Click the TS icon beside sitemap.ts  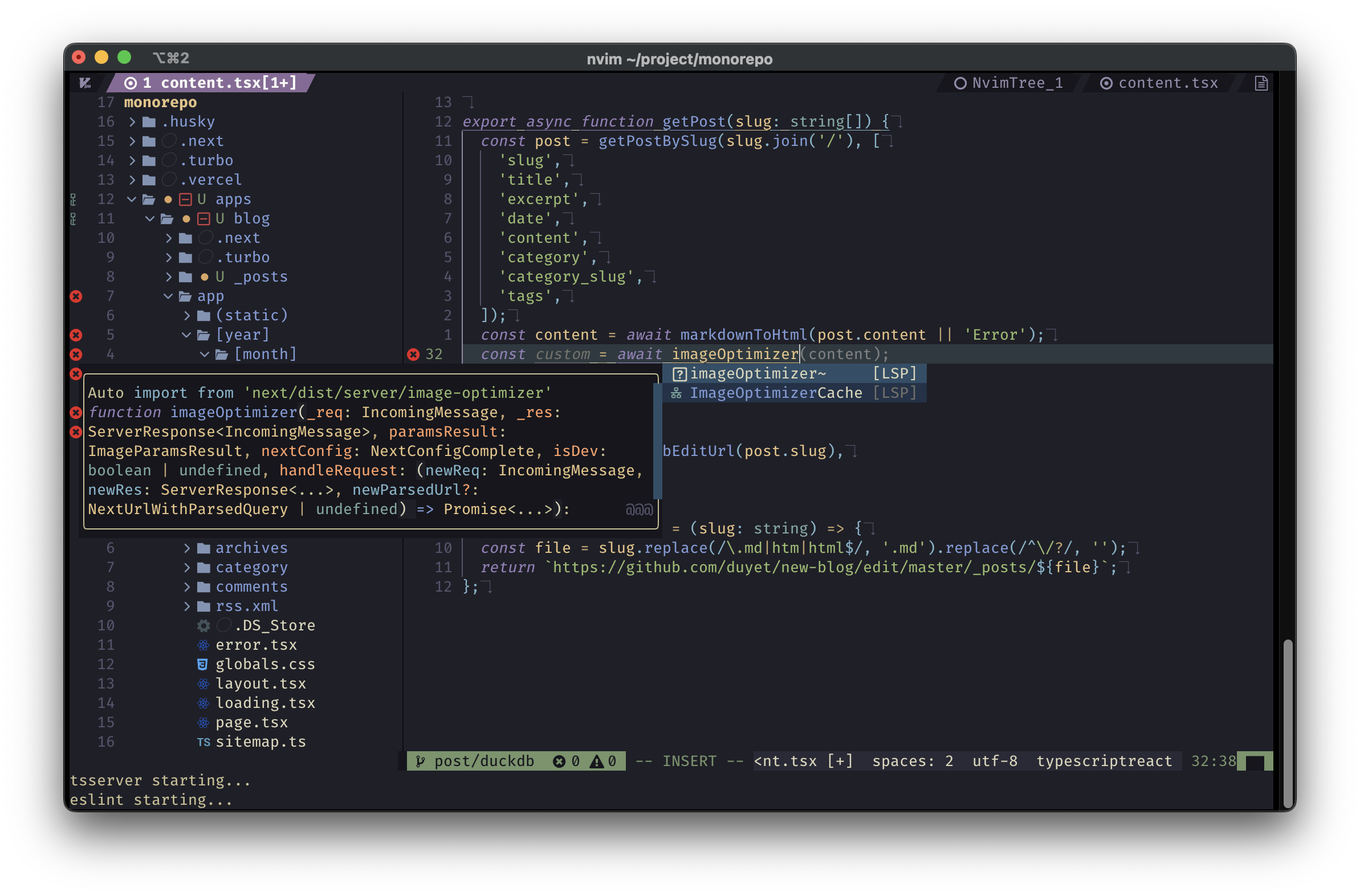pyautogui.click(x=203, y=742)
